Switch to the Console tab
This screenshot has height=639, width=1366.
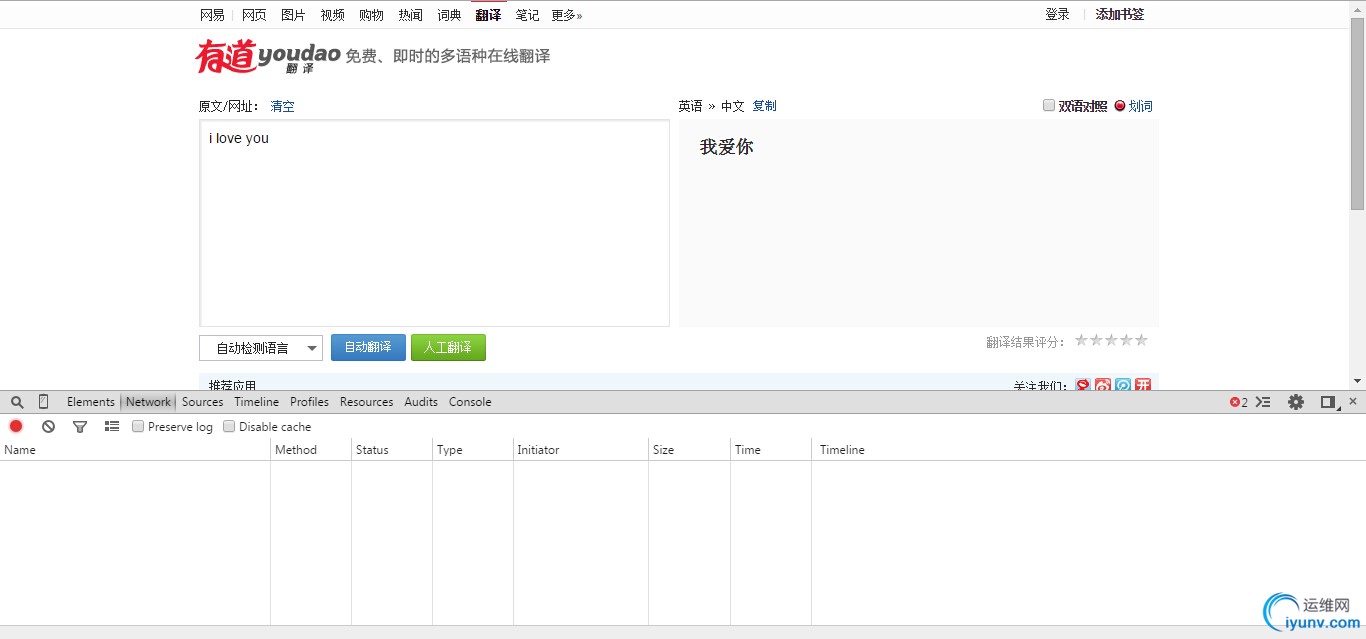coord(470,402)
